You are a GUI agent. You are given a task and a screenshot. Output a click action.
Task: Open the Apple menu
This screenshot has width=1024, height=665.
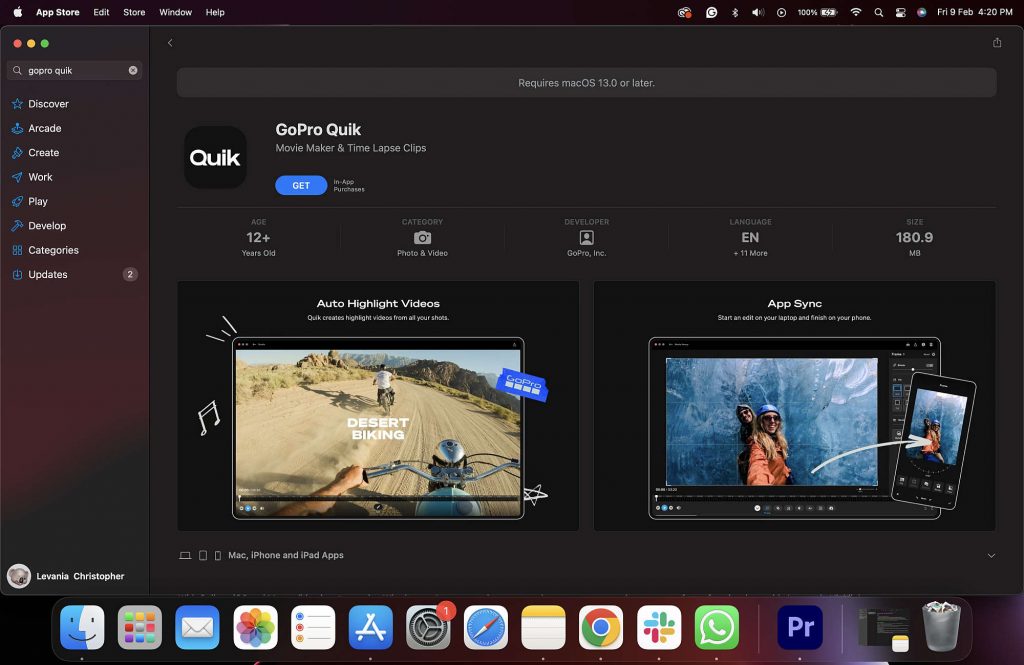pyautogui.click(x=18, y=12)
